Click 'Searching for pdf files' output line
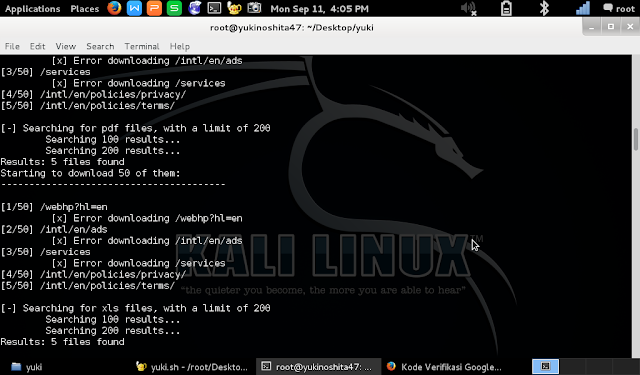This screenshot has width=640, height=375. click(x=136, y=128)
